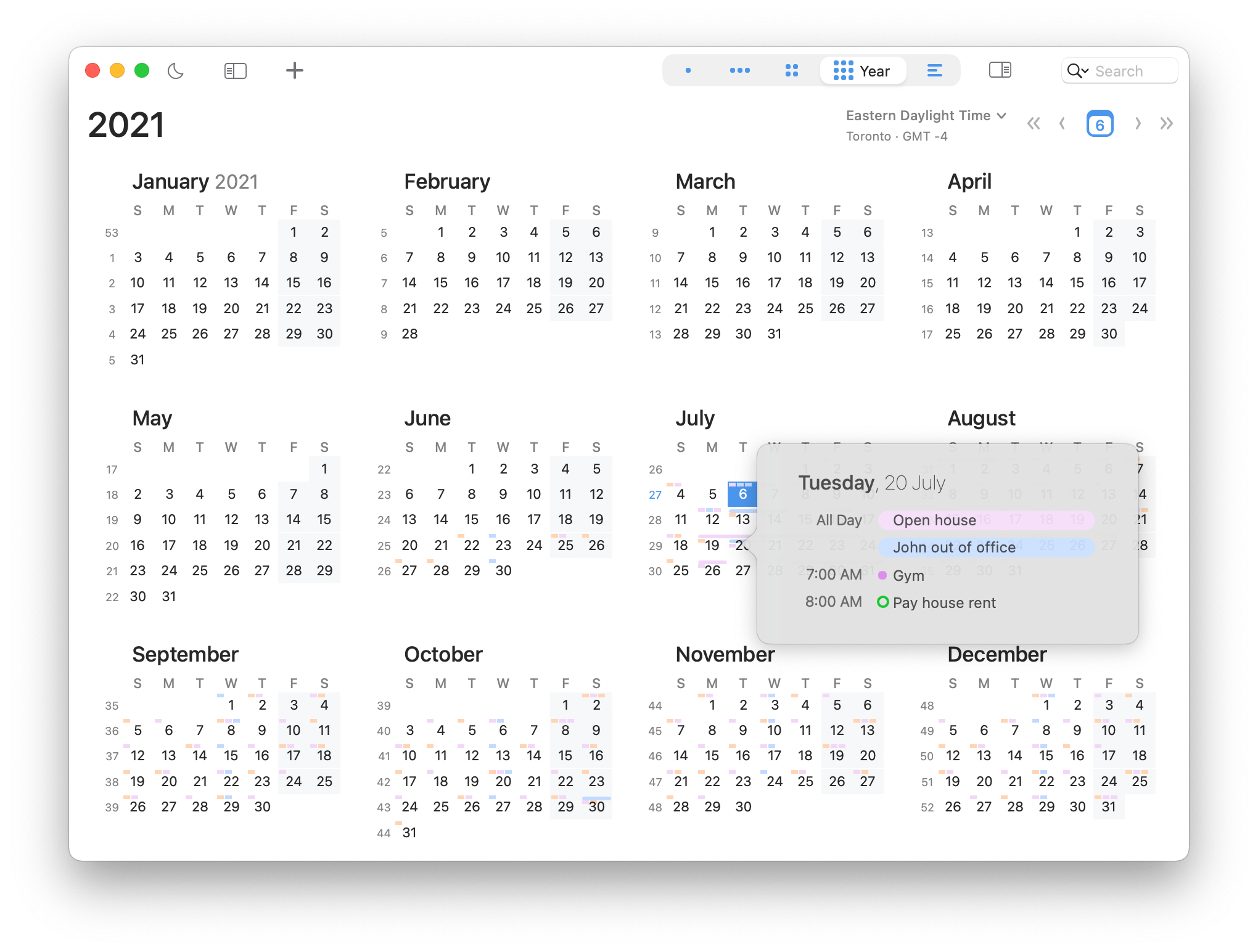Toggle dark mode moon icon
The height and width of the screenshot is (952, 1258).
[x=176, y=71]
